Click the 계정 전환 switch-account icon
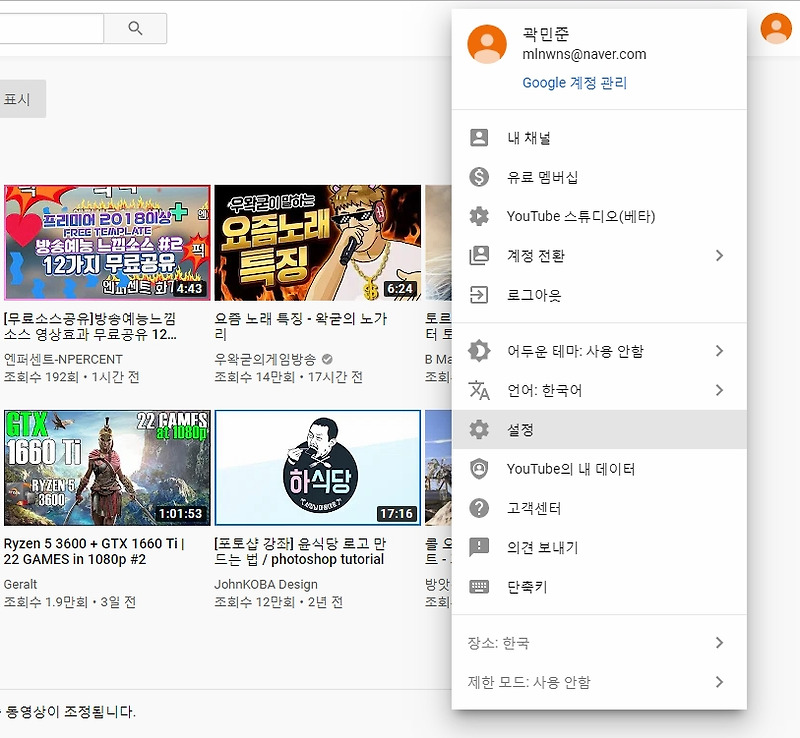 pos(479,256)
